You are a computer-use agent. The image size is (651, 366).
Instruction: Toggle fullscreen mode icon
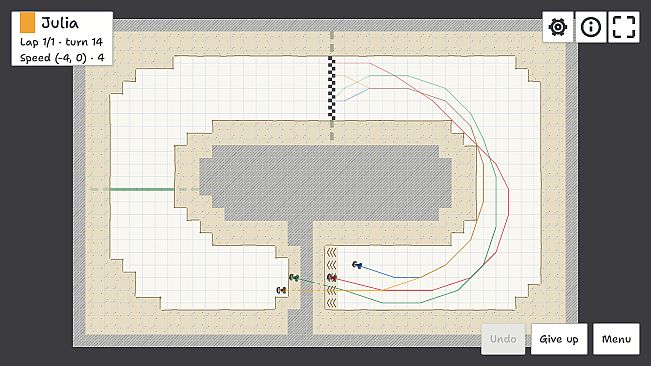[624, 27]
